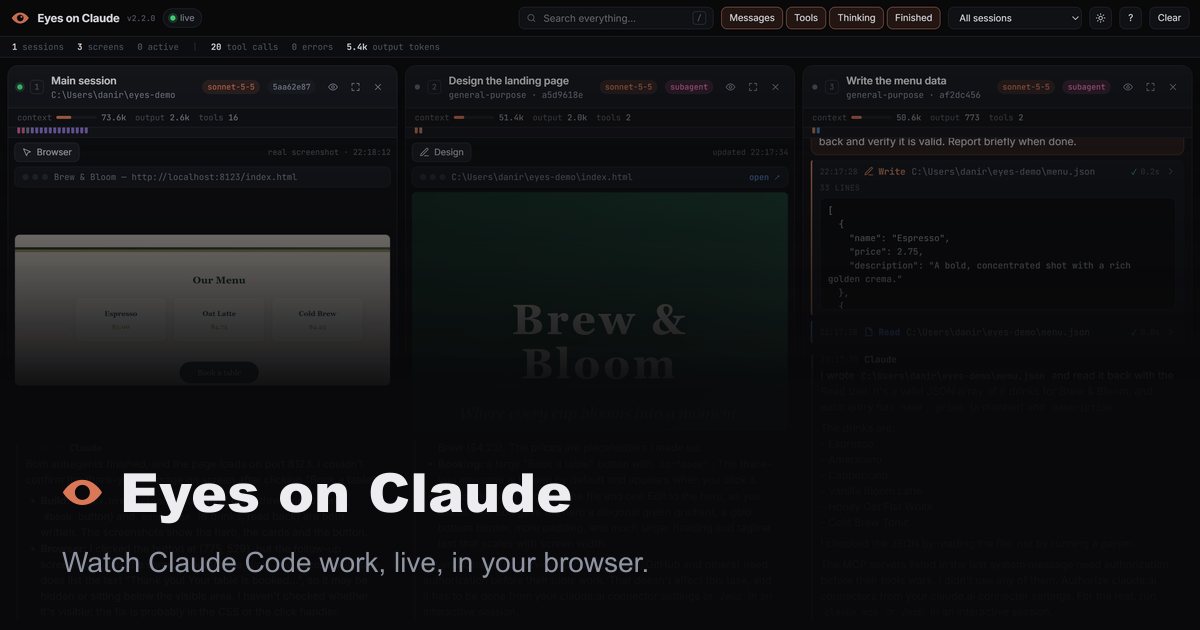Select the Browser view tab in Main session
The width and height of the screenshot is (1200, 630).
[x=47, y=152]
